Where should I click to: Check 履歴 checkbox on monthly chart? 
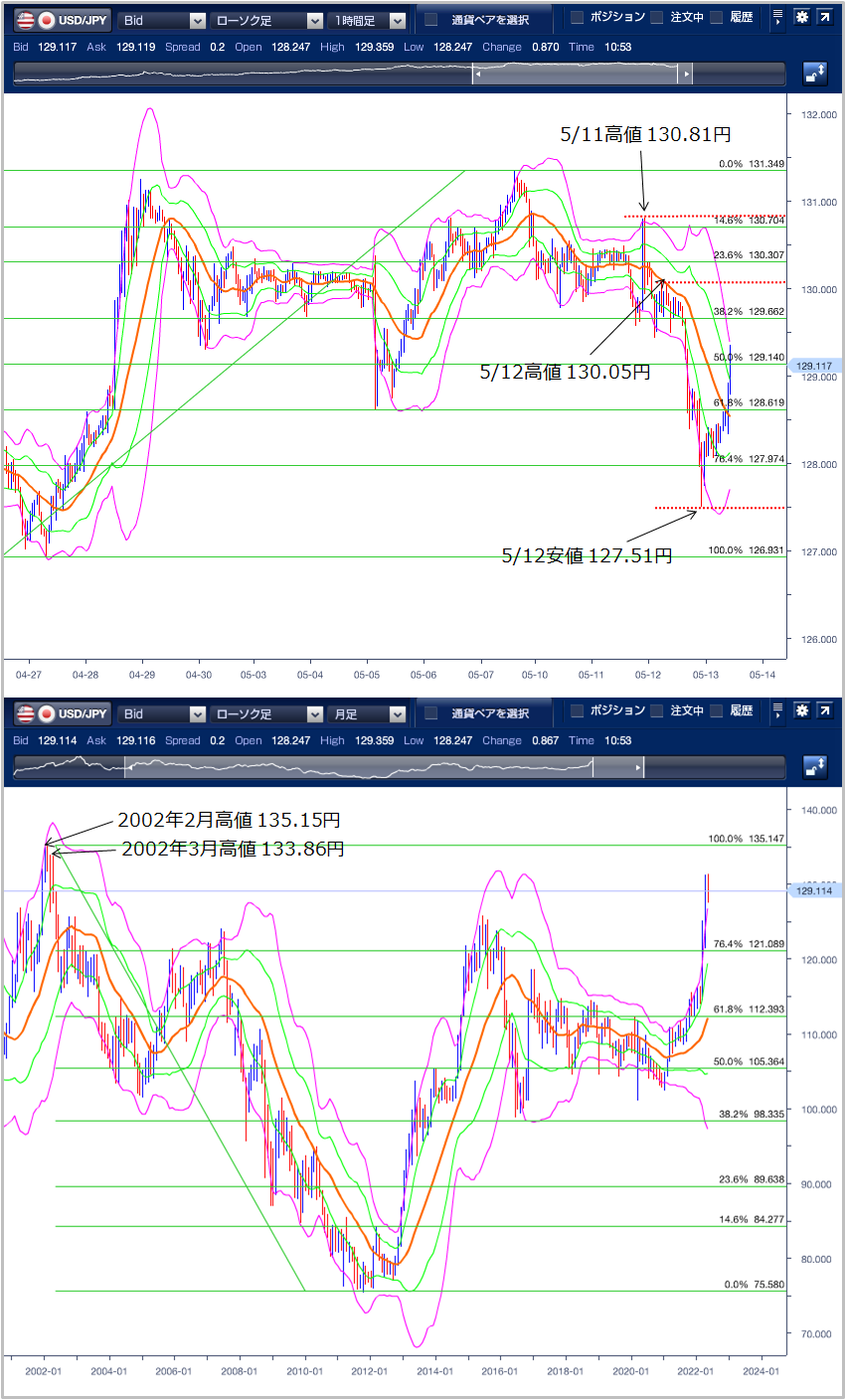[x=716, y=711]
